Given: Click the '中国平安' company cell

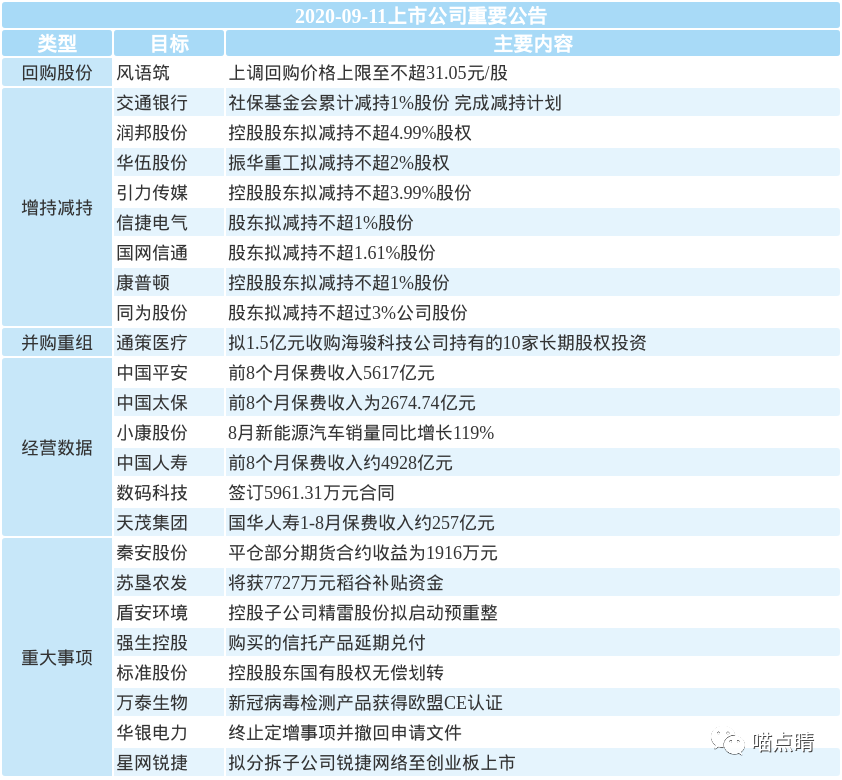Looking at the screenshot, I should point(169,373).
